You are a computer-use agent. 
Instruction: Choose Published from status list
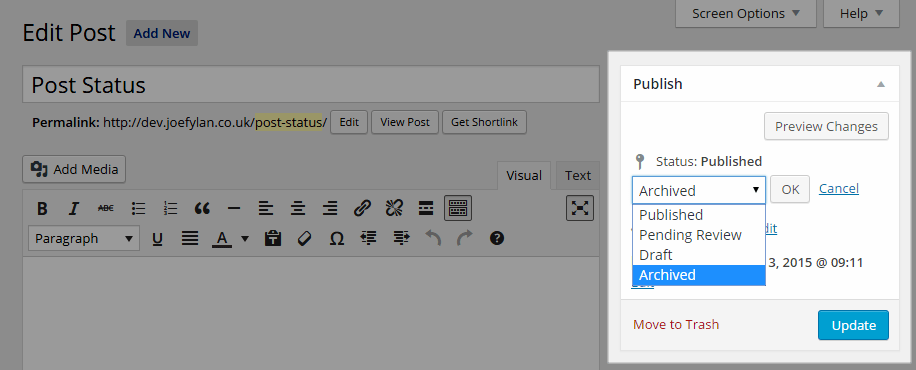coord(699,215)
